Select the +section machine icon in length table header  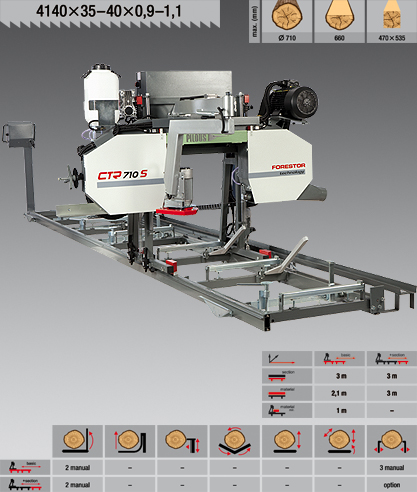pyautogui.click(x=391, y=359)
